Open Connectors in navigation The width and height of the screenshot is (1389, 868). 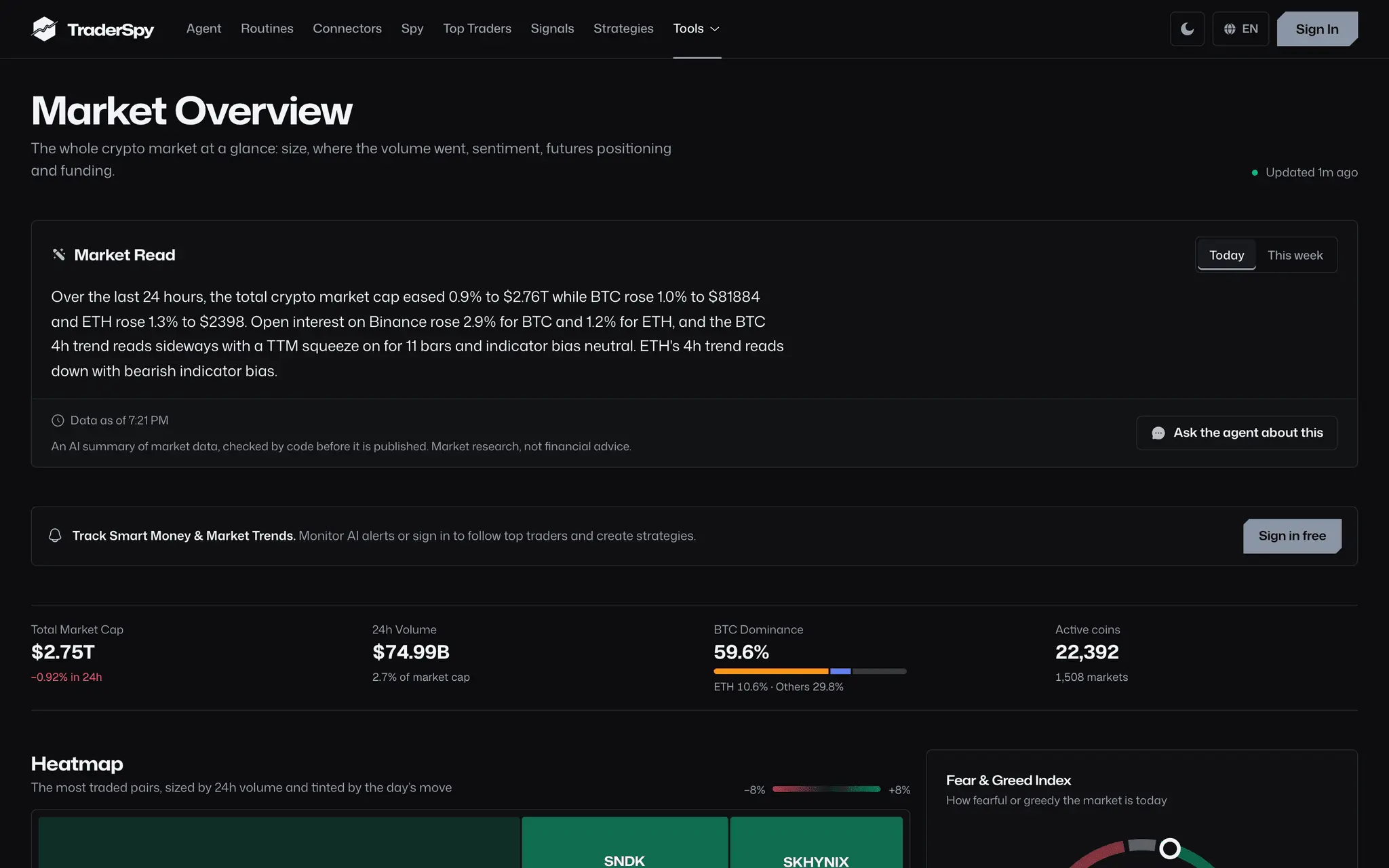click(x=347, y=28)
